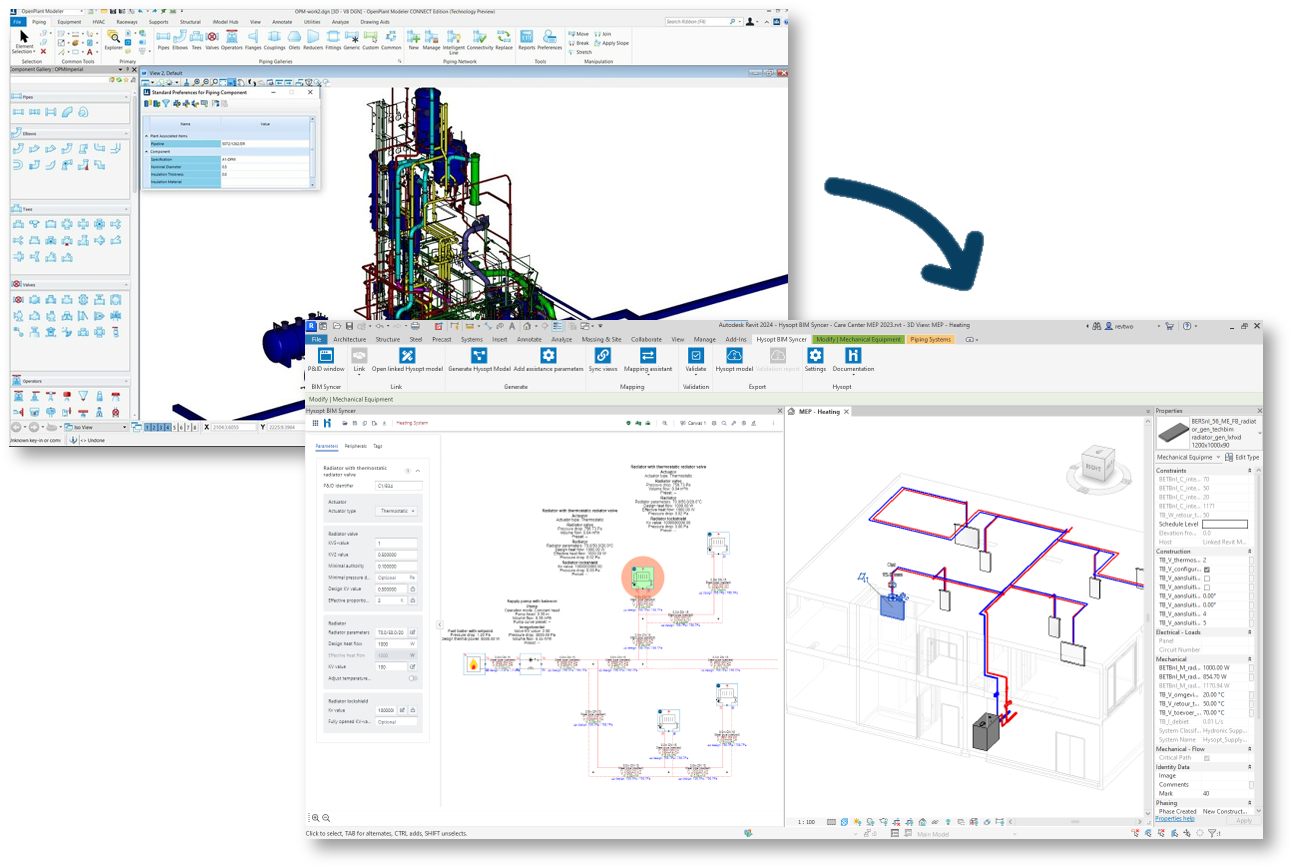Screen dimensions: 1292x868
Task: Click Edit Type button in Properties
Action: (1242, 457)
